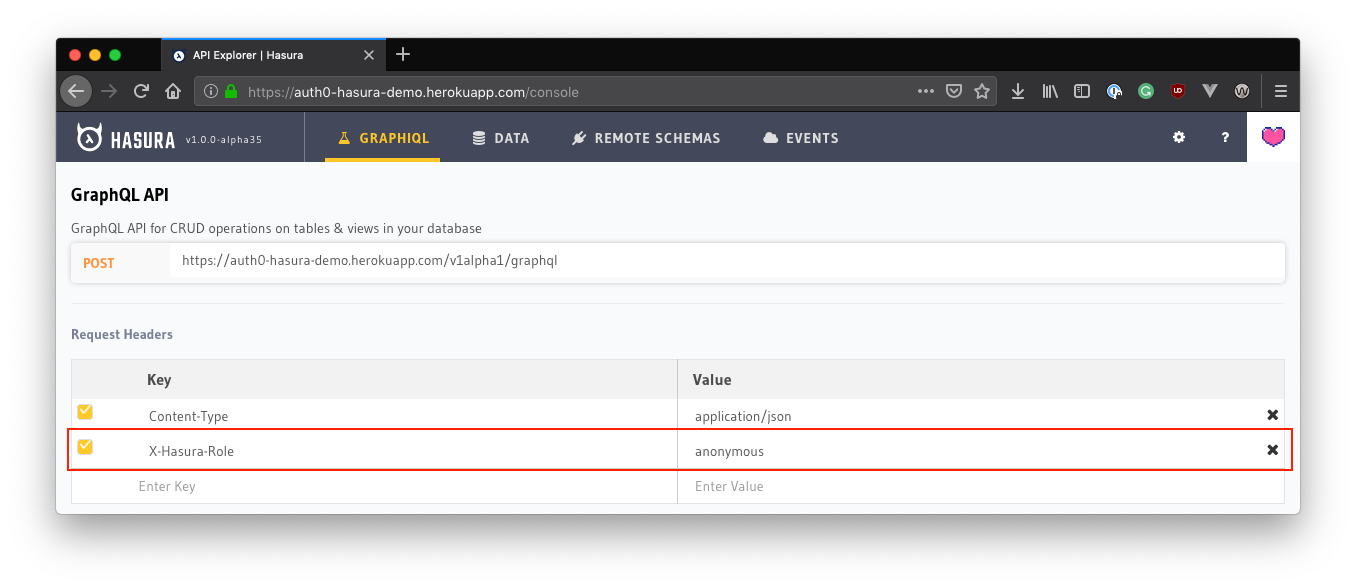
Task: Click the browser back button
Action: [76, 91]
